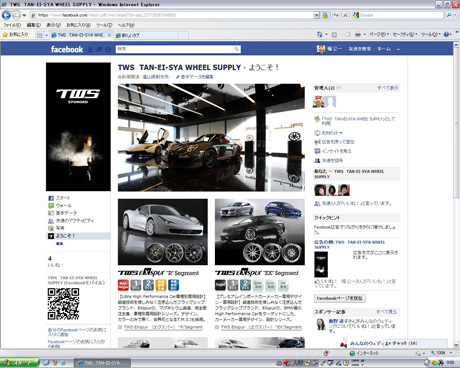Click the facebook logo in the blue header
Screen dimensions: 460x368
[x=67, y=49]
